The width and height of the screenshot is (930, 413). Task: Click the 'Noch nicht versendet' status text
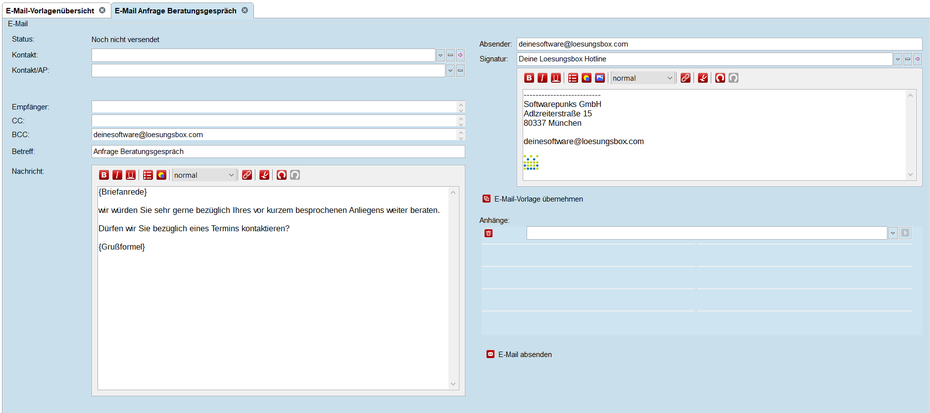(126, 40)
